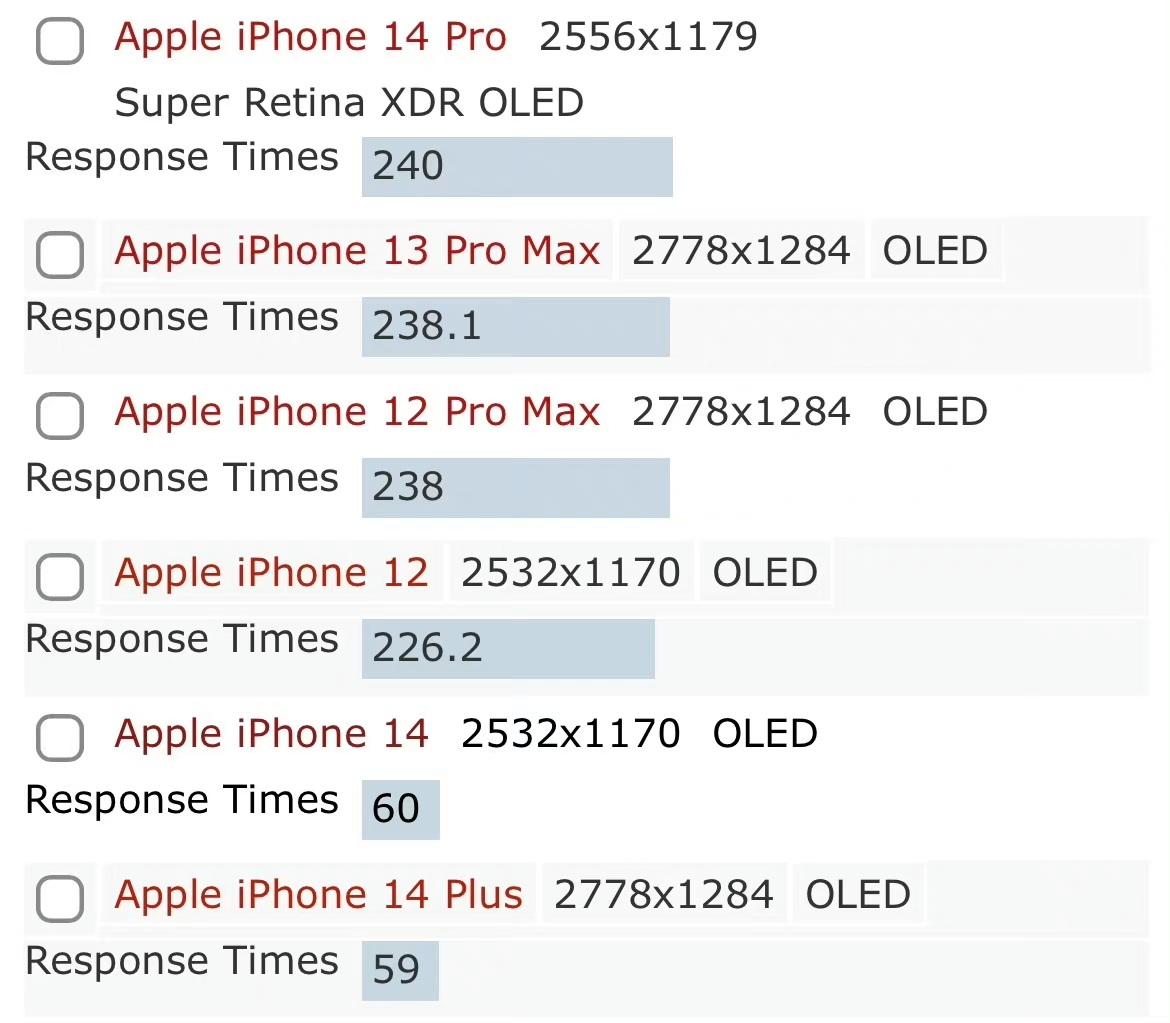Tick the iPhone 13 Pro Max checkbox
Screen dimensions: 1170x1023
[x=59, y=255]
